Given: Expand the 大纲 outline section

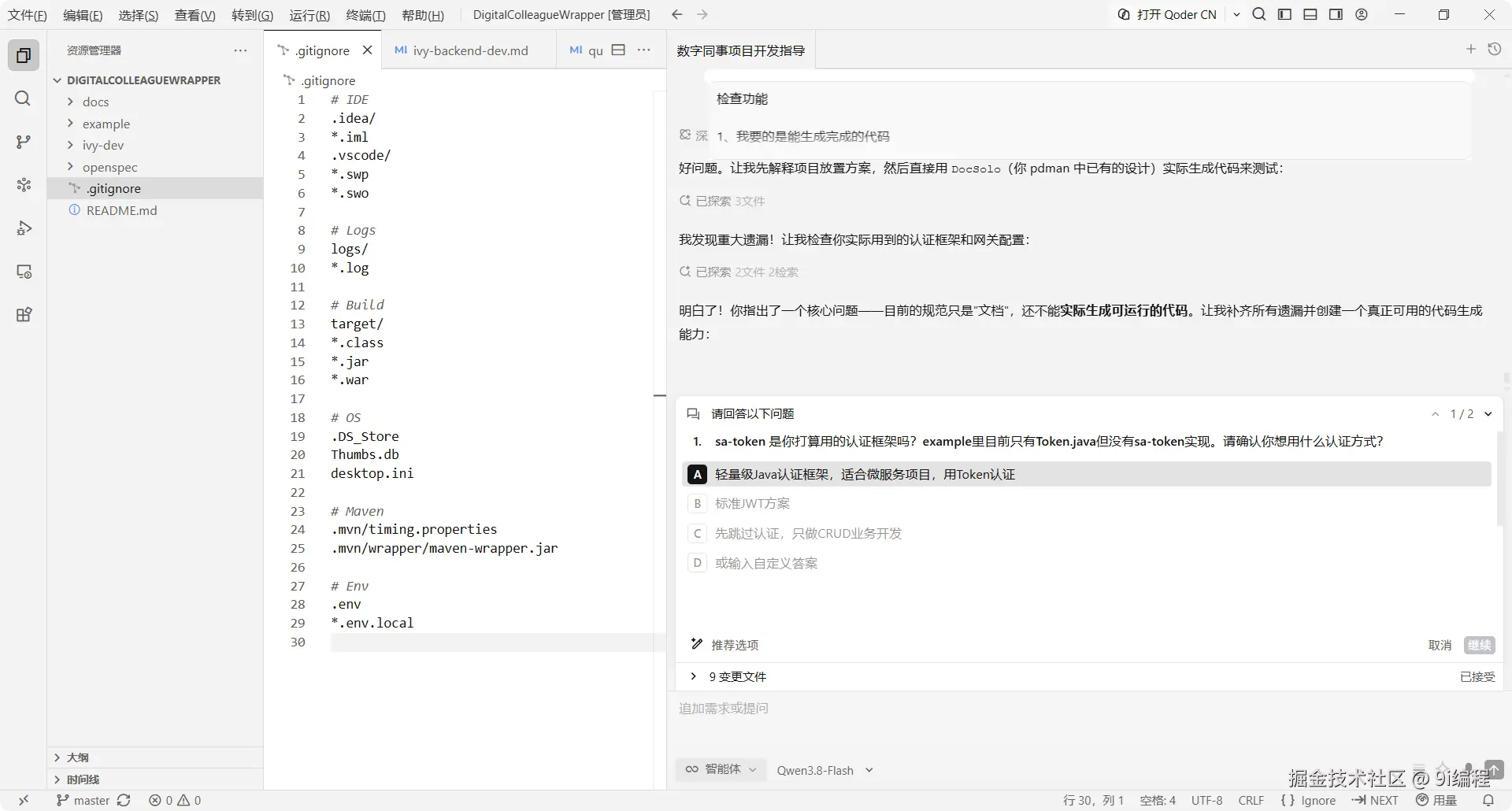Looking at the screenshot, I should click(77, 757).
